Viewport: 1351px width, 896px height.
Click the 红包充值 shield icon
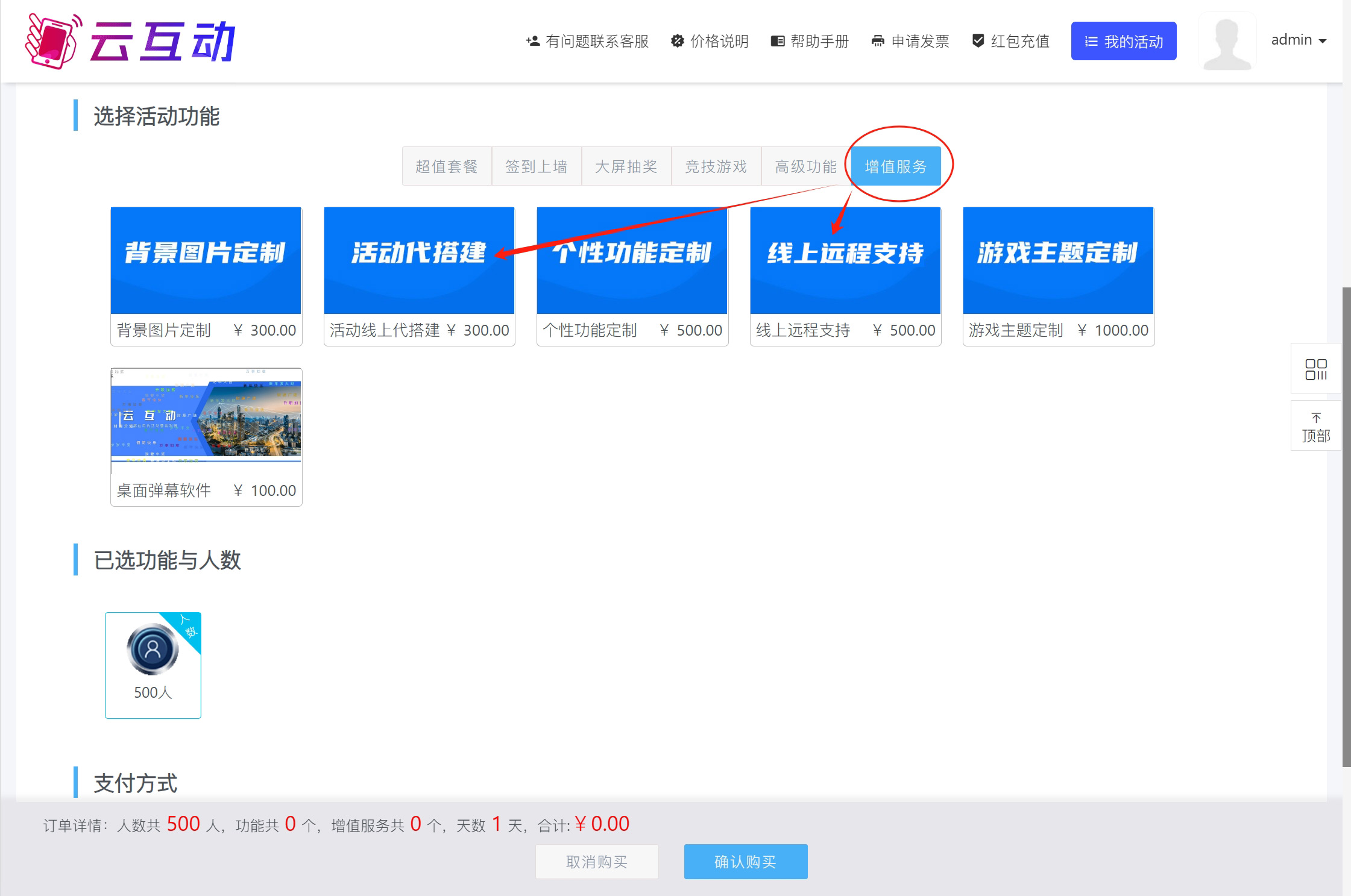tap(978, 41)
